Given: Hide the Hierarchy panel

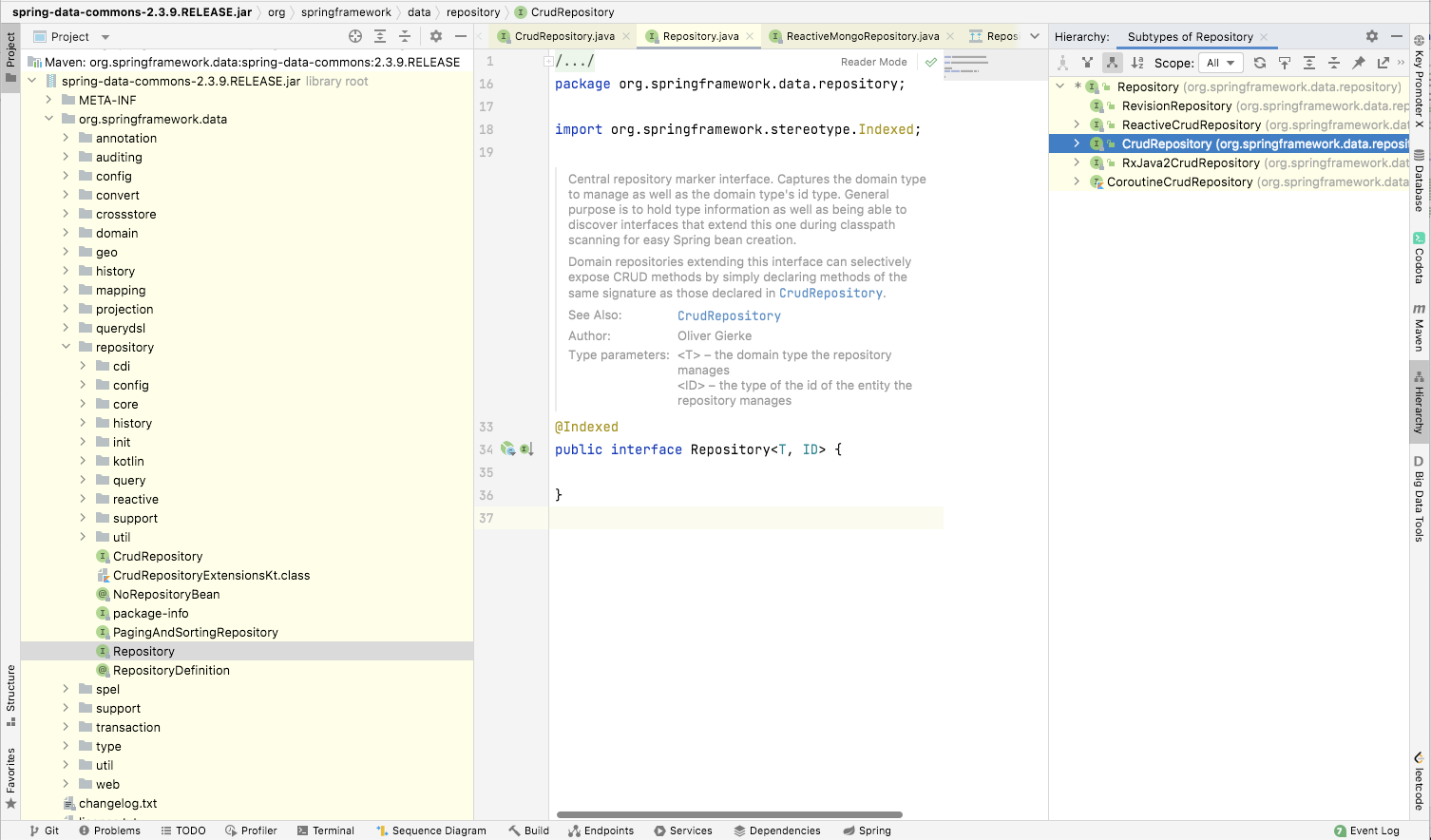Looking at the screenshot, I should click(x=1397, y=36).
